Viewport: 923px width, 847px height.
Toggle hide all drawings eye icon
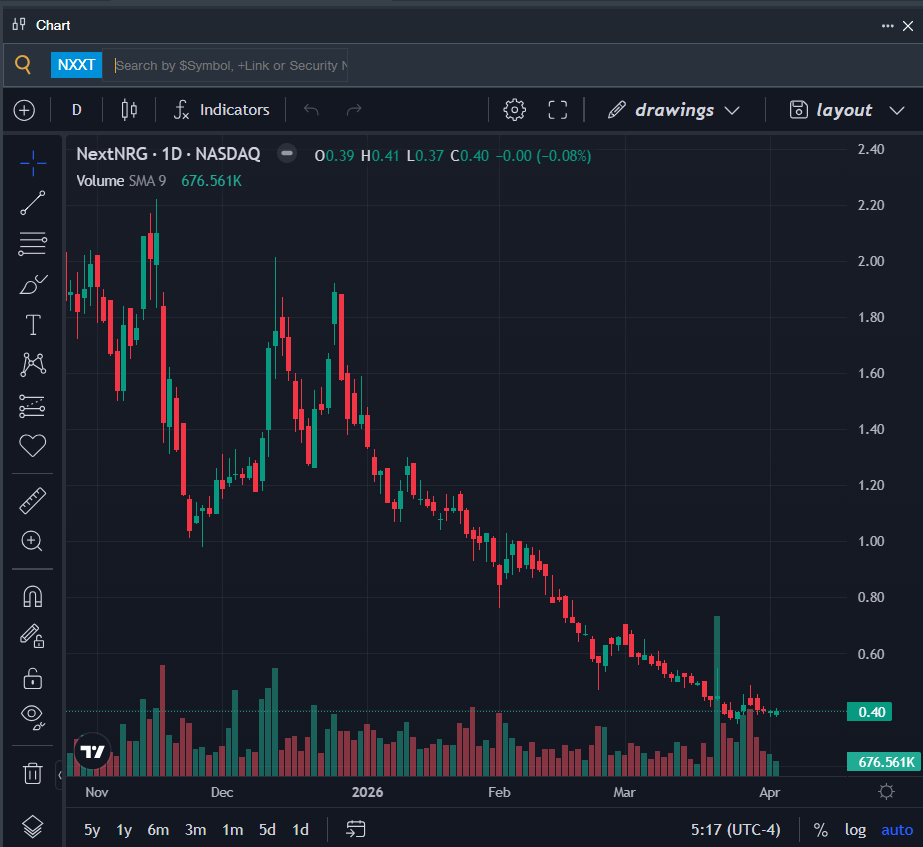[x=33, y=714]
